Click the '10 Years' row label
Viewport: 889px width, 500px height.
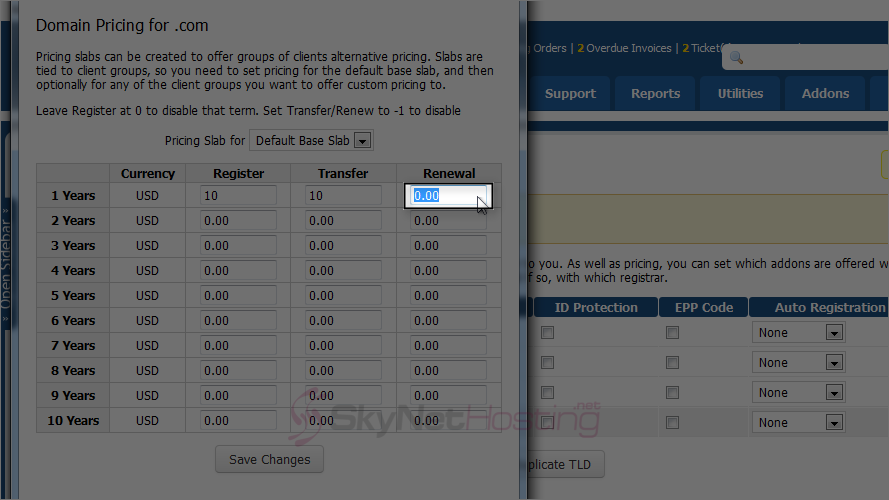(73, 421)
